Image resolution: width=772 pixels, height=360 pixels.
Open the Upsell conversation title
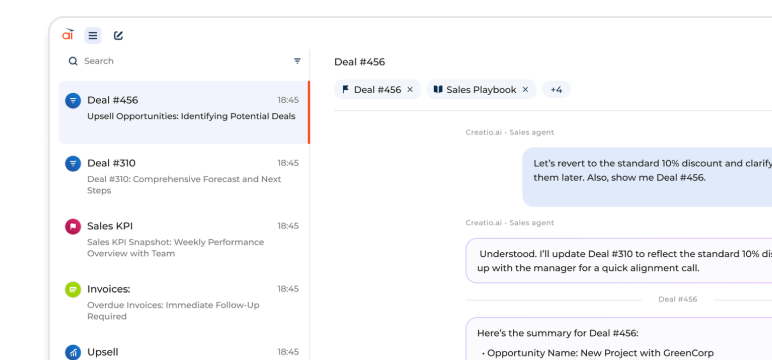tap(103, 352)
